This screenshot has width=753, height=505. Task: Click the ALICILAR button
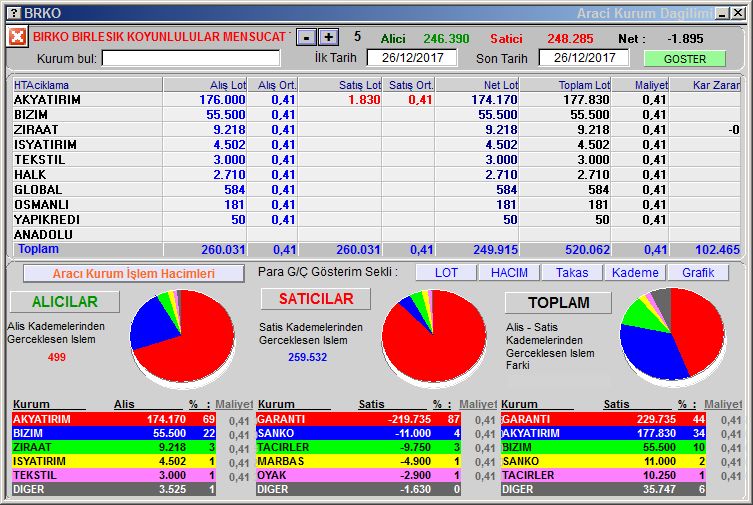click(65, 302)
